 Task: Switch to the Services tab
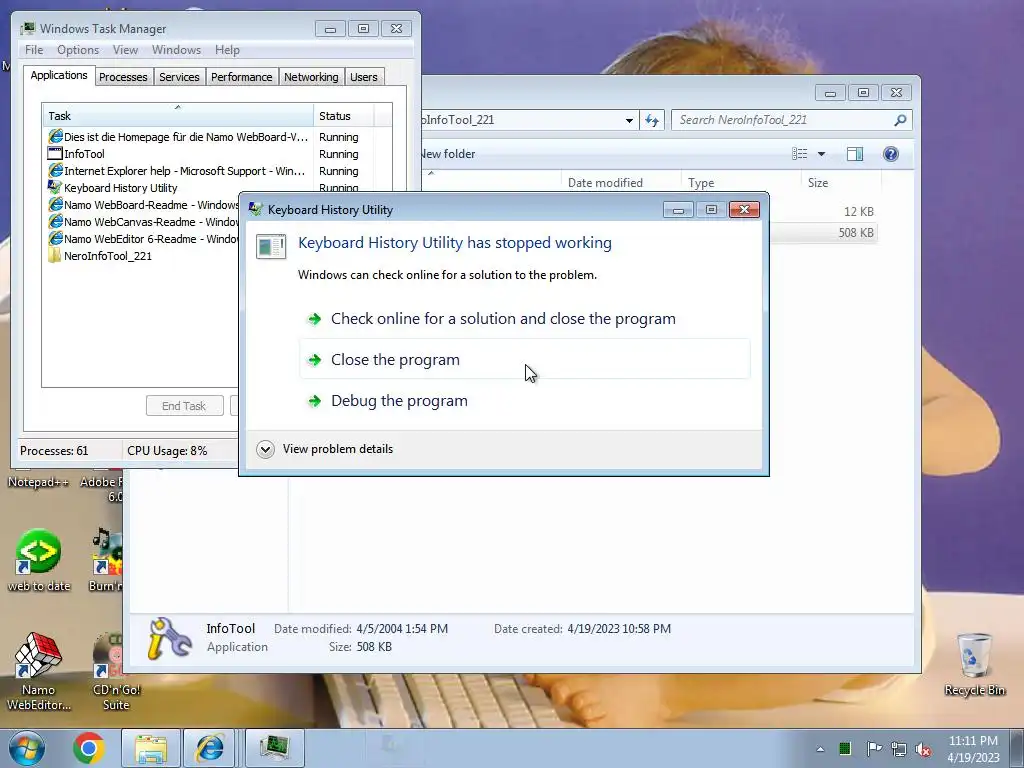[179, 77]
